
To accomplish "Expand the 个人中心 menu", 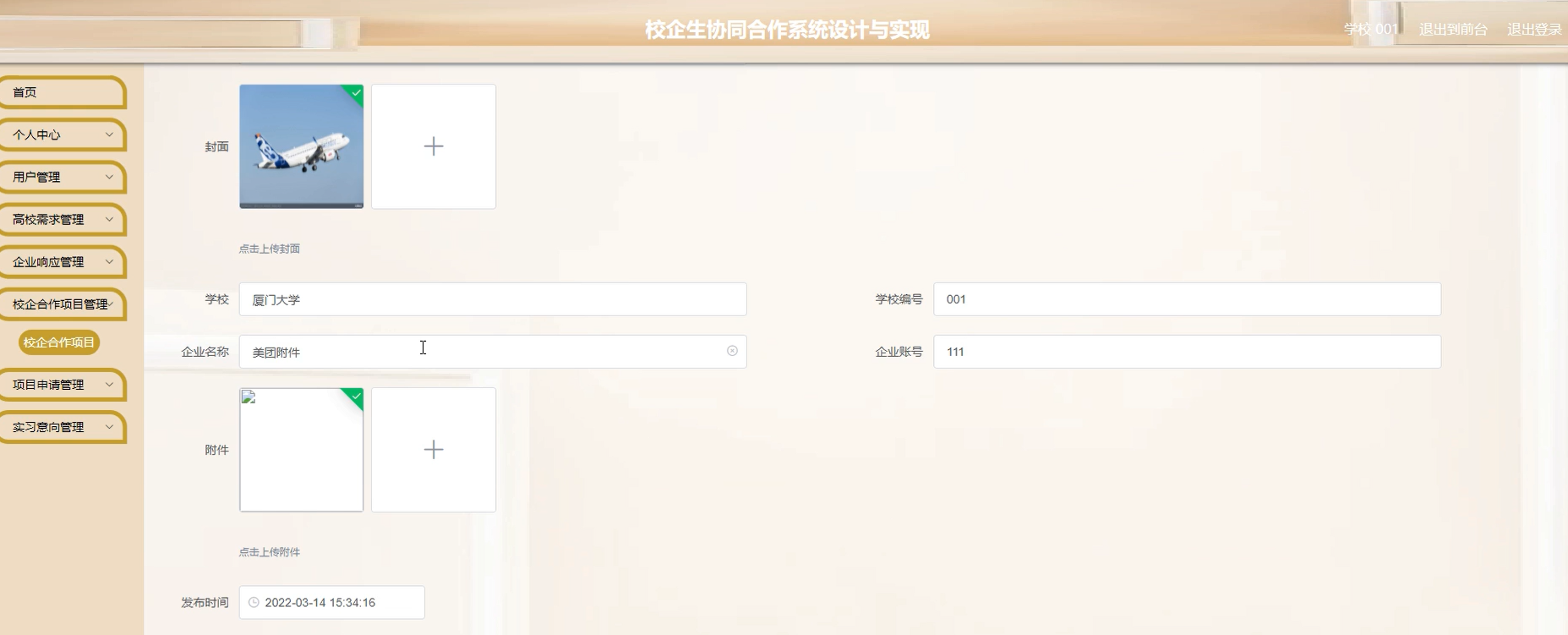I will point(63,134).
